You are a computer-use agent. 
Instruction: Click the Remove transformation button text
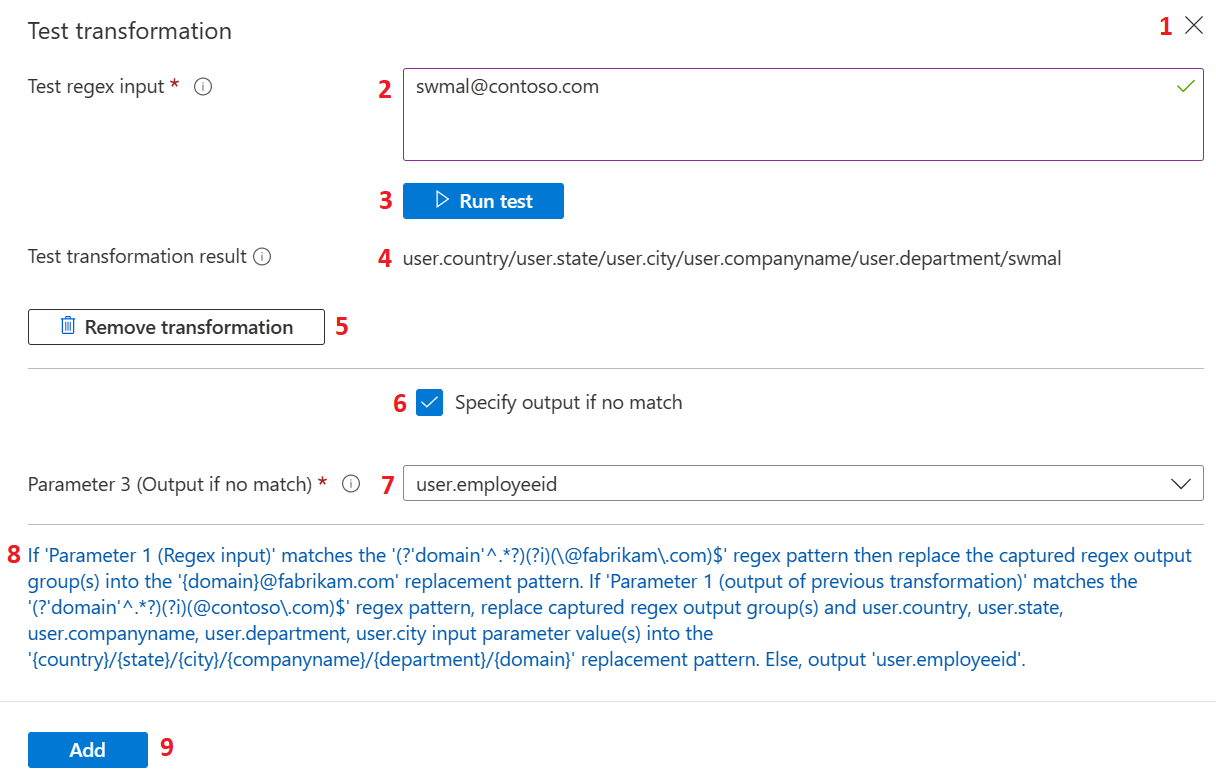click(x=189, y=327)
